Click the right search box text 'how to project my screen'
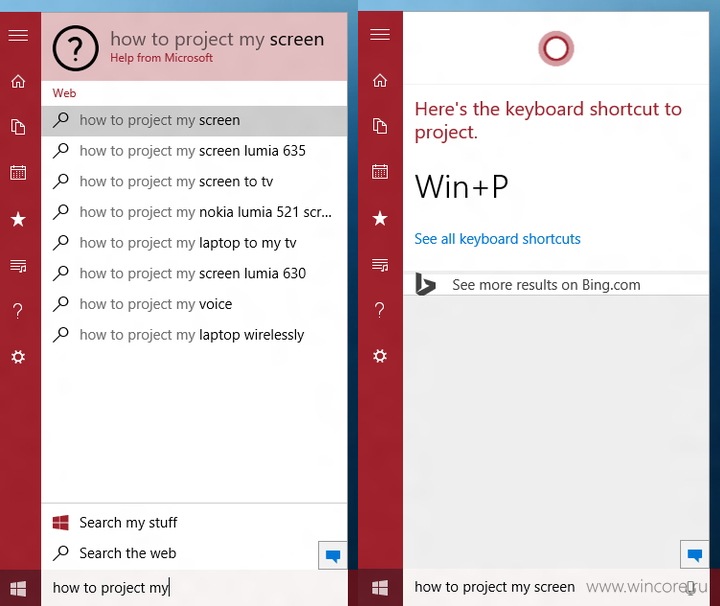720x606 pixels. 495,587
